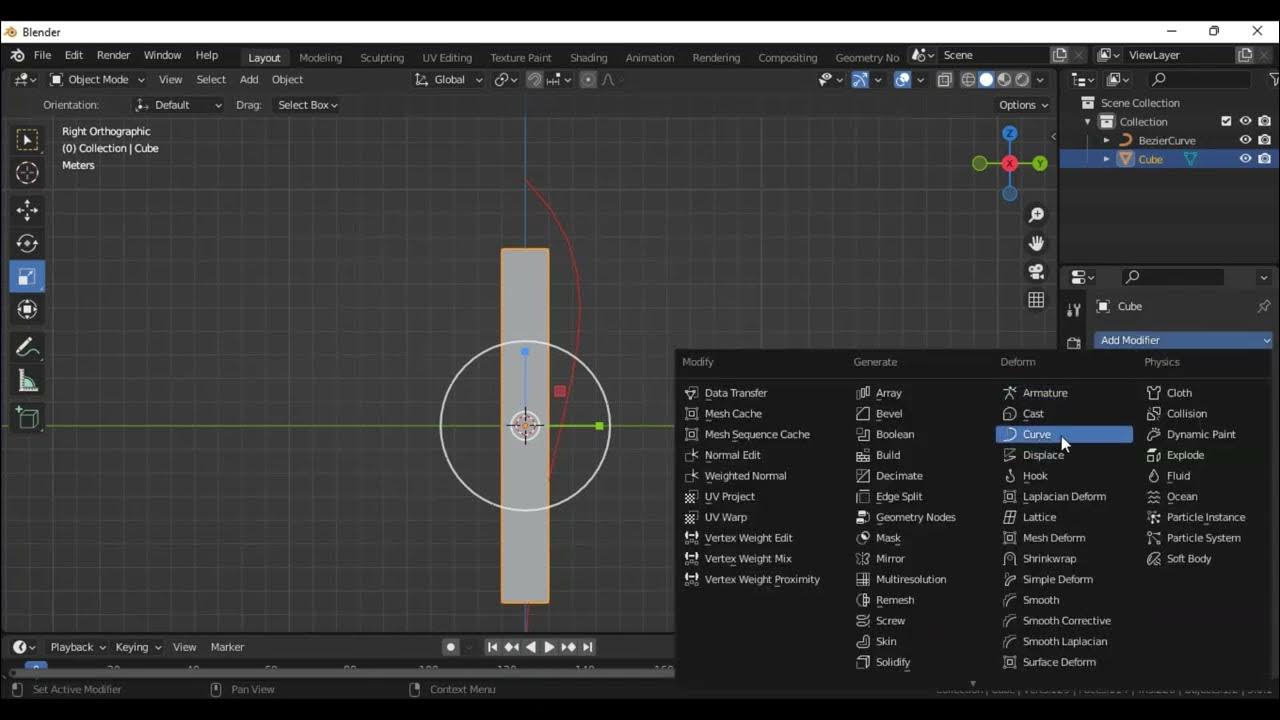Image resolution: width=1280 pixels, height=720 pixels.
Task: Toggle snapping magnet in header
Action: (535, 80)
